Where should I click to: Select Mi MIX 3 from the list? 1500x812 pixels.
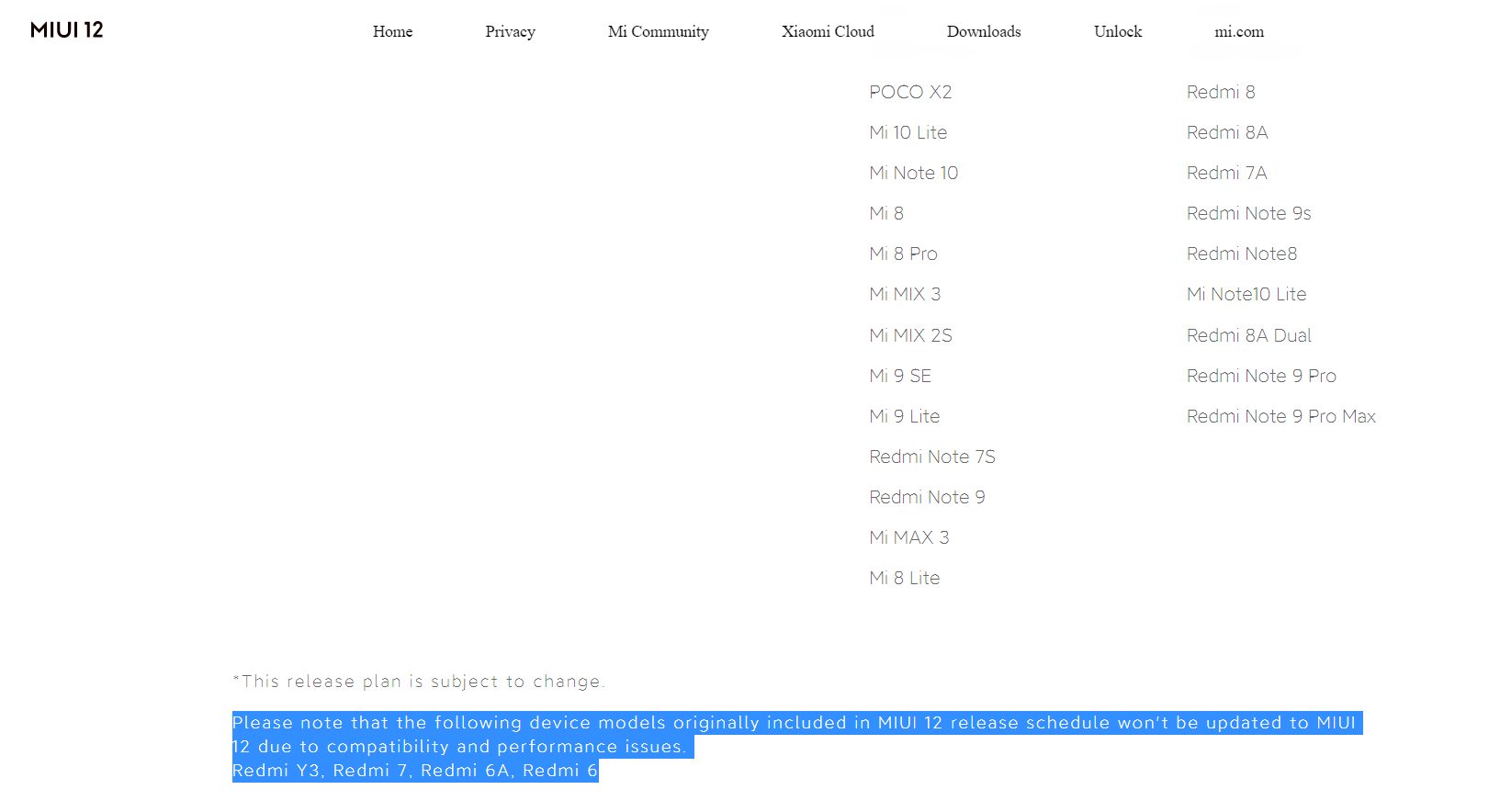(x=905, y=294)
